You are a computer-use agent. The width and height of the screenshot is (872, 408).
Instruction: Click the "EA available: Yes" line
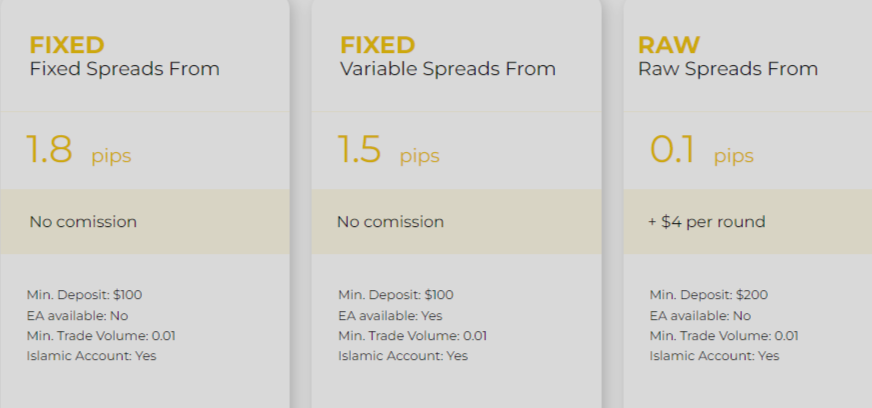(392, 315)
